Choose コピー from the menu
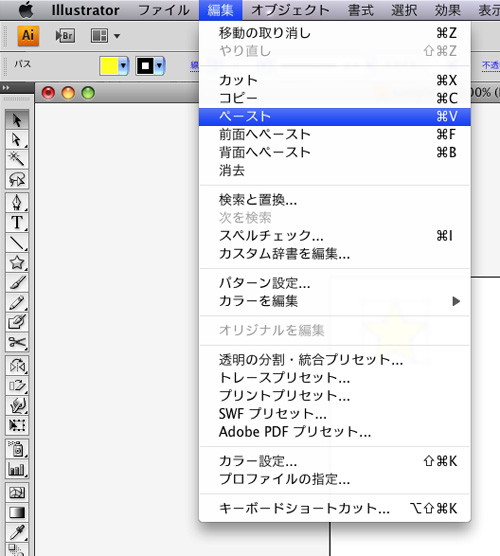 coord(335,98)
